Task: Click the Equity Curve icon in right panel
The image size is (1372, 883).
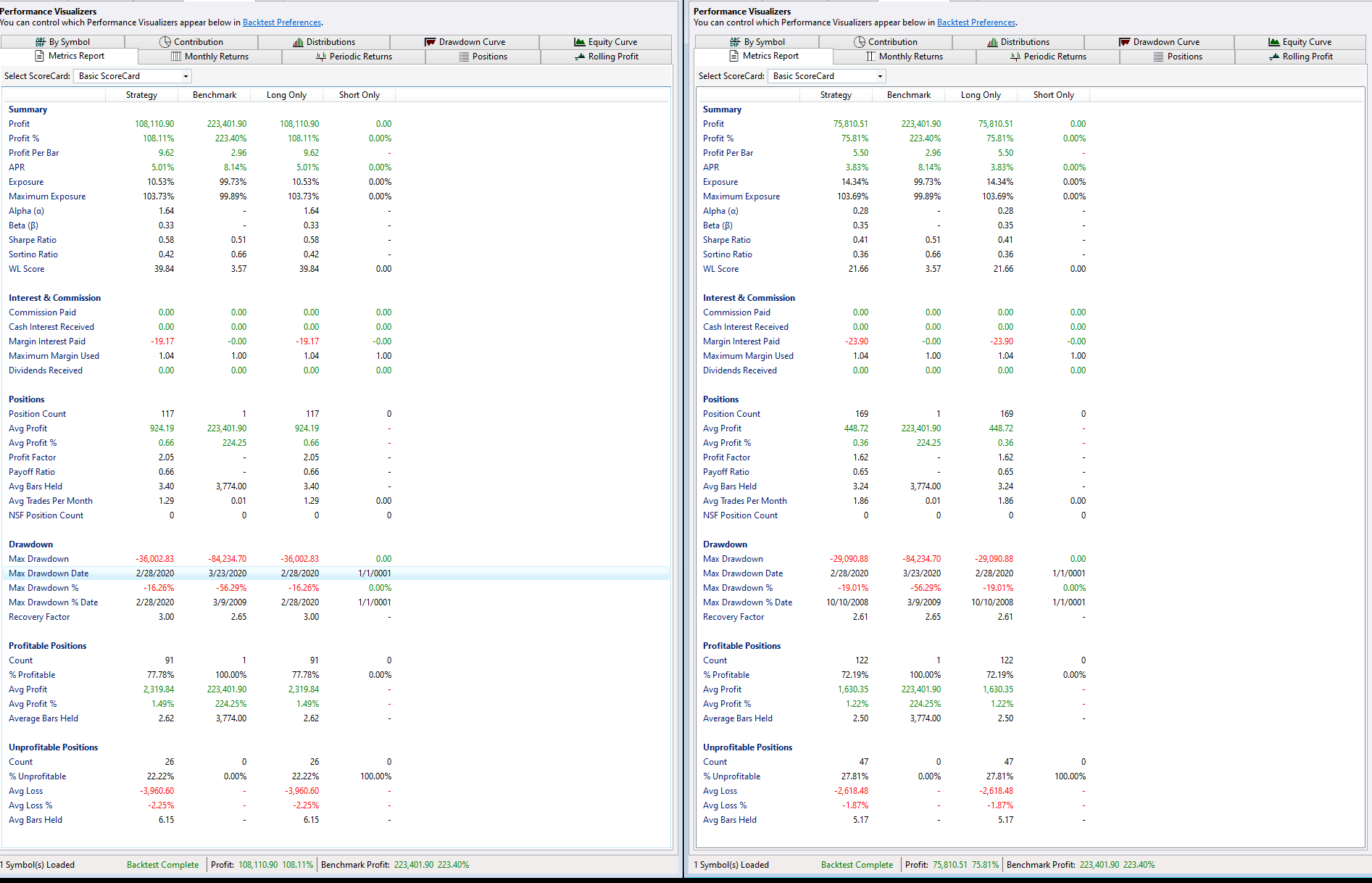Action: [x=1273, y=42]
